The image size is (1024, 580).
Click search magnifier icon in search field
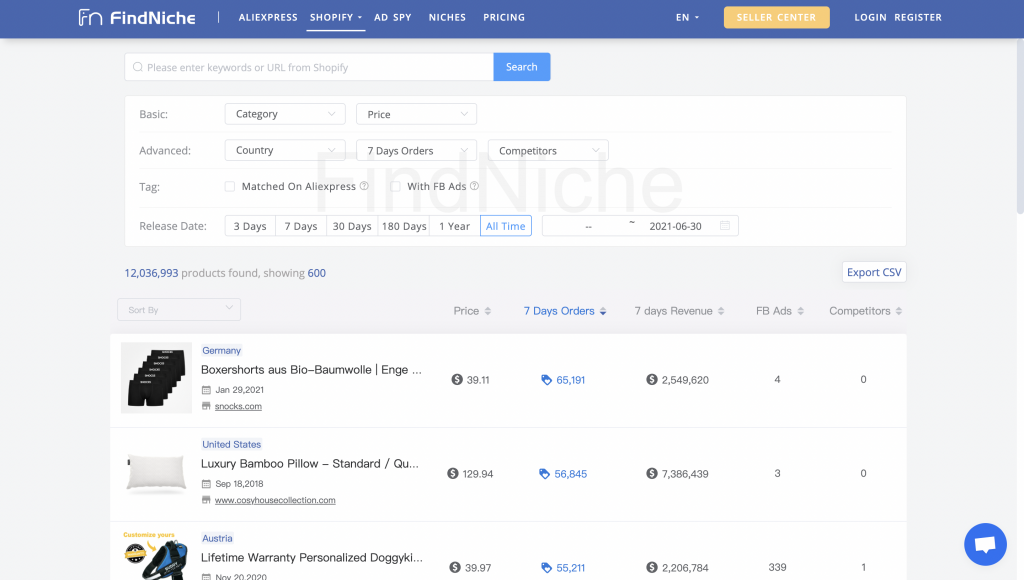pyautogui.click(x=138, y=67)
